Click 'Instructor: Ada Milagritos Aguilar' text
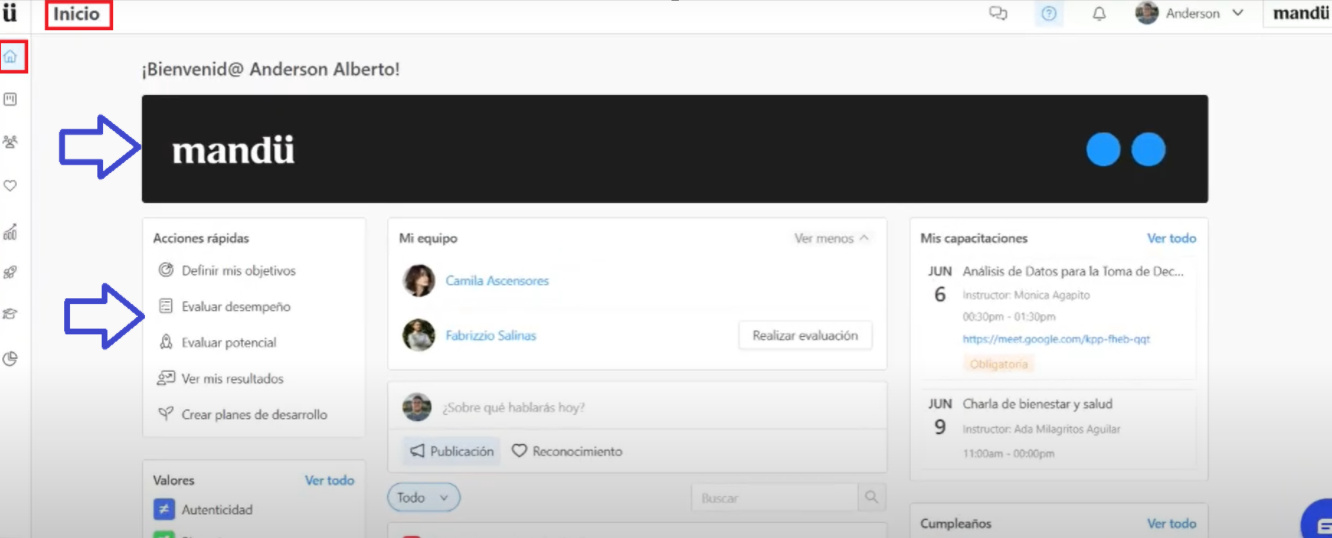1332x538 pixels. click(x=1041, y=429)
